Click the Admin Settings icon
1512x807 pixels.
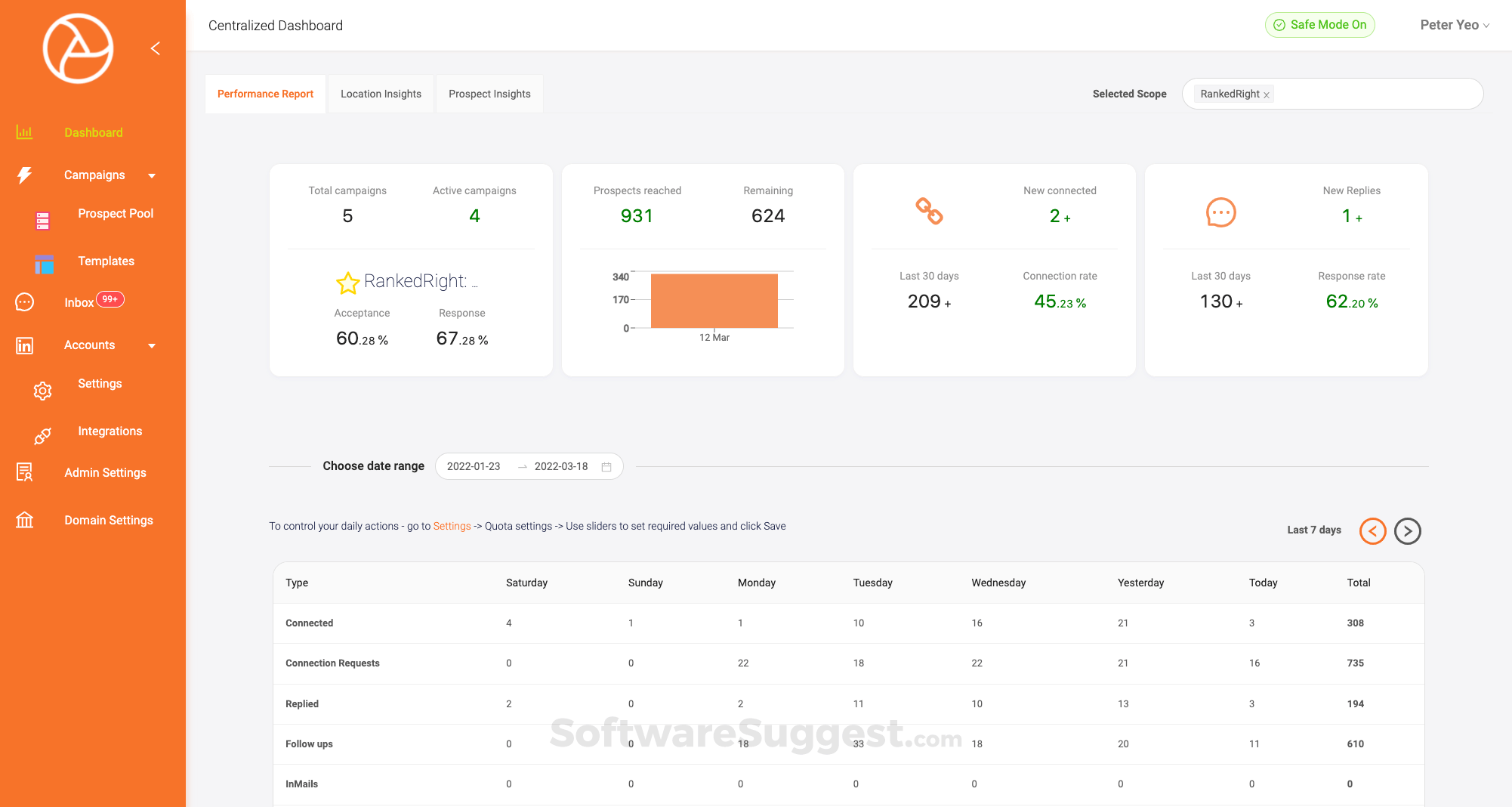tap(24, 472)
